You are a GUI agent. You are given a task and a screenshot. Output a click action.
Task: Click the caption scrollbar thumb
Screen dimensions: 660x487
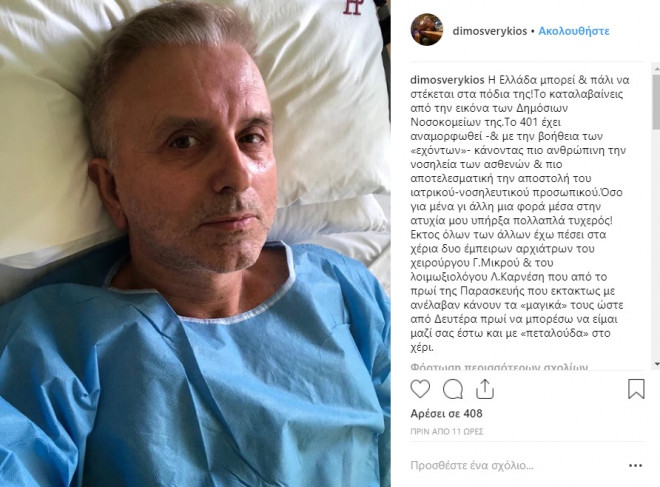point(656,102)
